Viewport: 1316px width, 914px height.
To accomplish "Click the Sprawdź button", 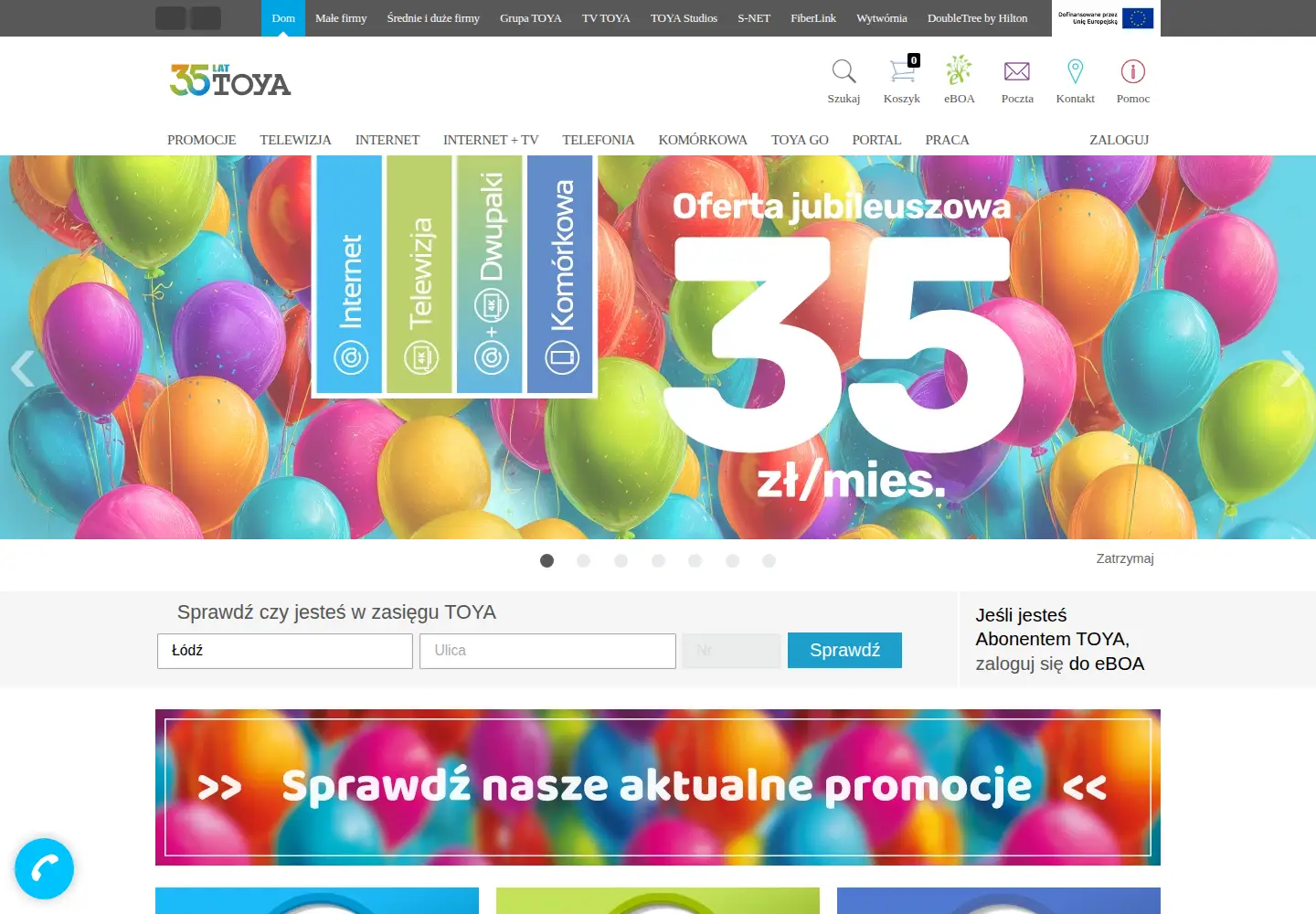I will [x=844, y=650].
